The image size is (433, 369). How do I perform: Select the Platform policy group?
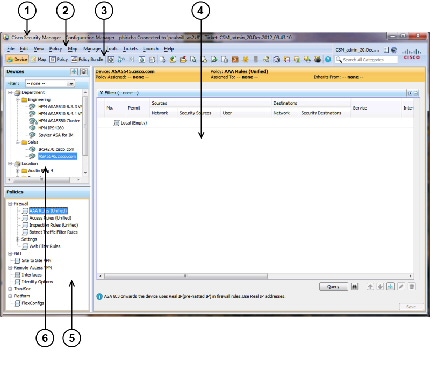point(22,296)
